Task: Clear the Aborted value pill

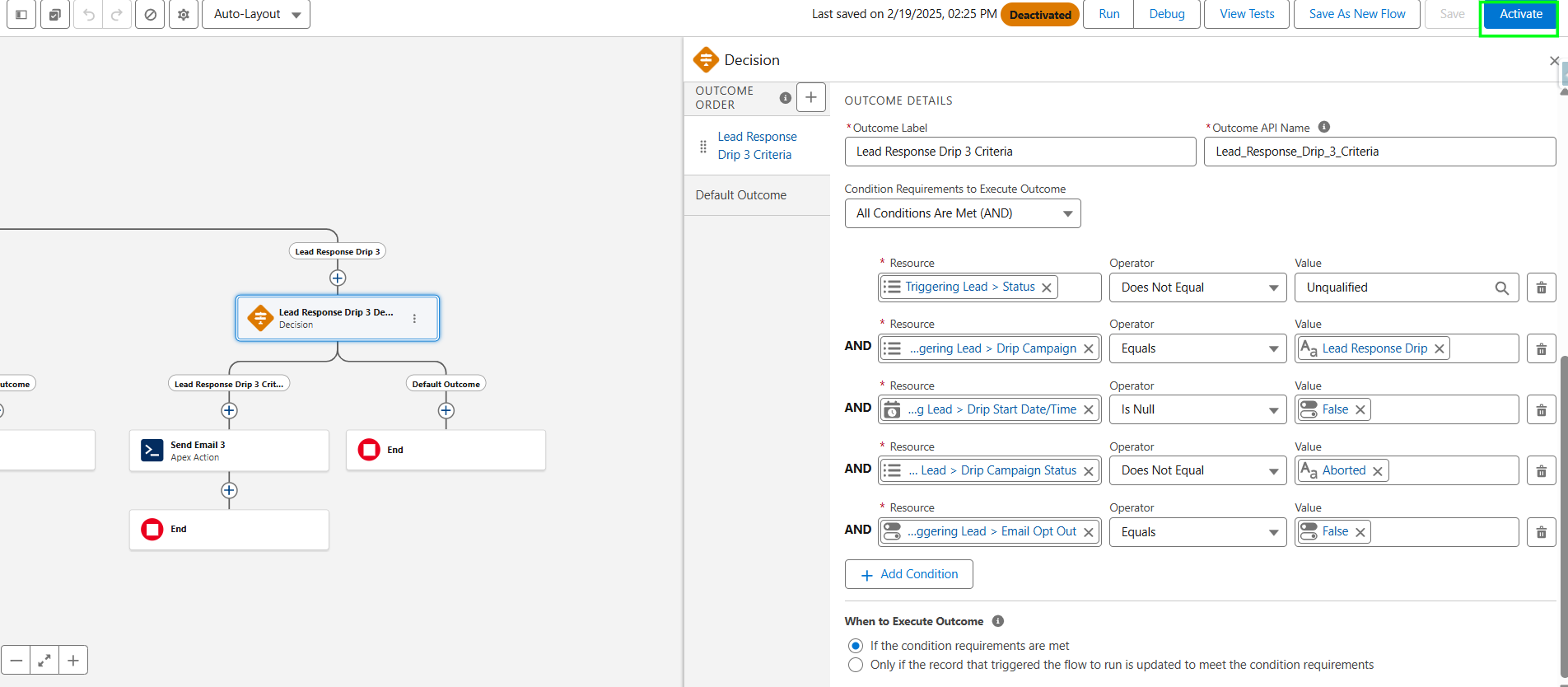Action: tap(1378, 470)
